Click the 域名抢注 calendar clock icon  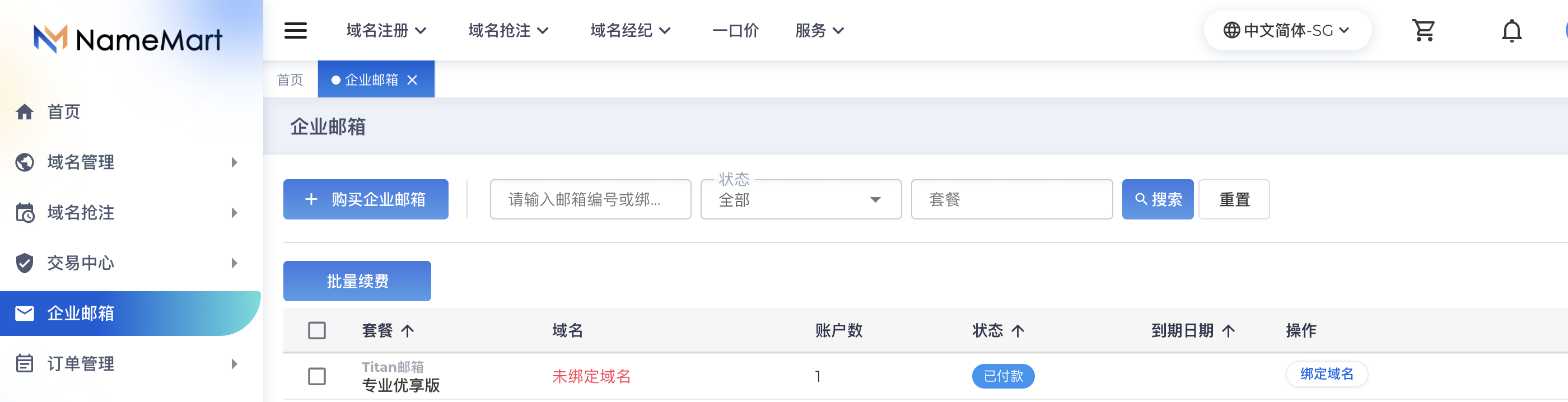click(x=24, y=213)
